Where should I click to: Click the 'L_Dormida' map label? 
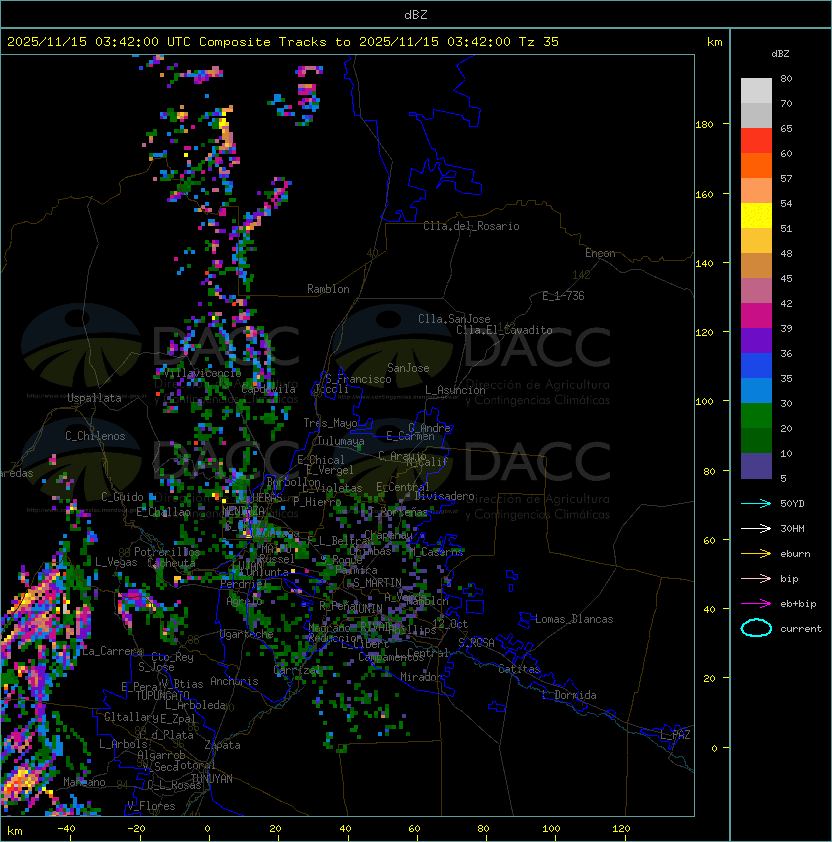coord(569,695)
